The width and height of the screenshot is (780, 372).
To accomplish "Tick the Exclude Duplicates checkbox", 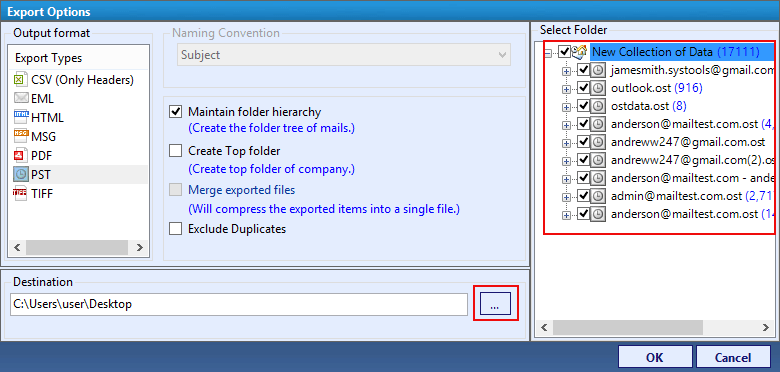I will (x=176, y=229).
